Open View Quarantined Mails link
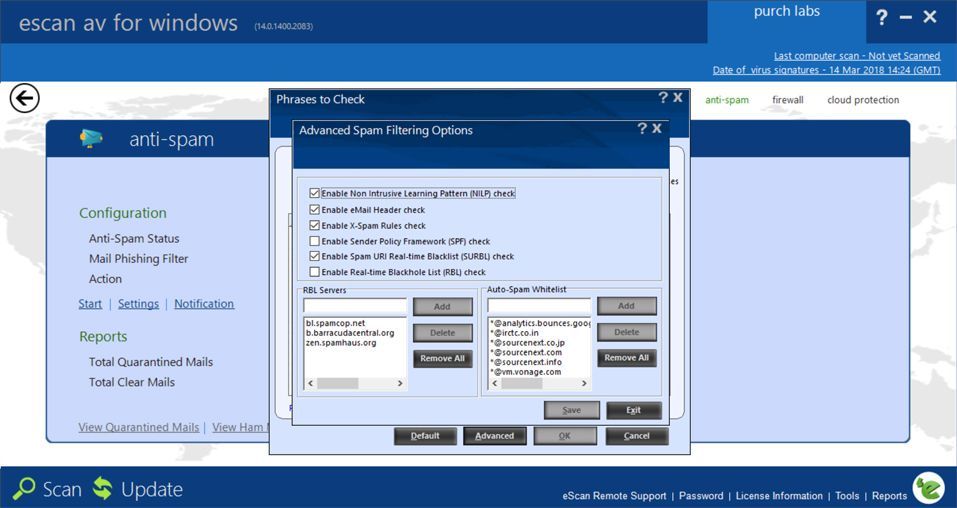The width and height of the screenshot is (957, 508). pos(139,427)
